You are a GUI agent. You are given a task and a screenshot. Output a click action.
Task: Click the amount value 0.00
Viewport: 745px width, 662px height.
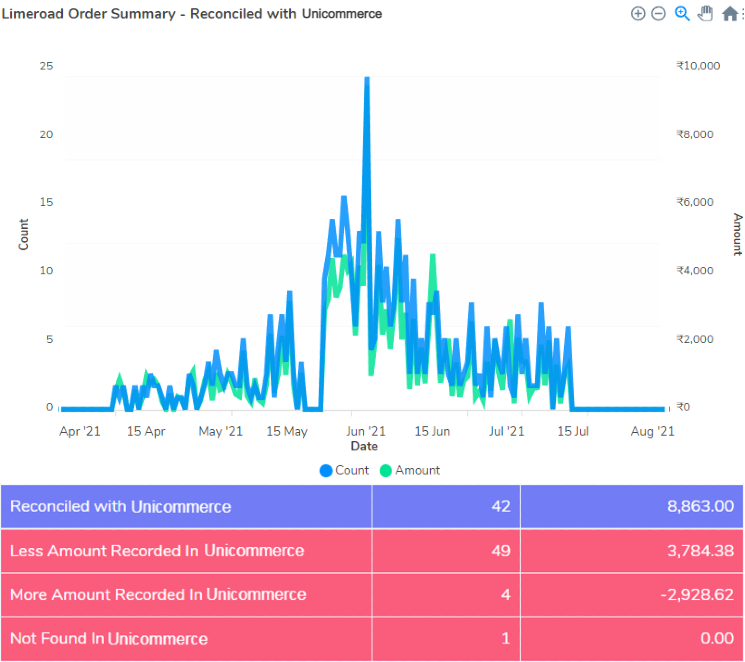[717, 639]
